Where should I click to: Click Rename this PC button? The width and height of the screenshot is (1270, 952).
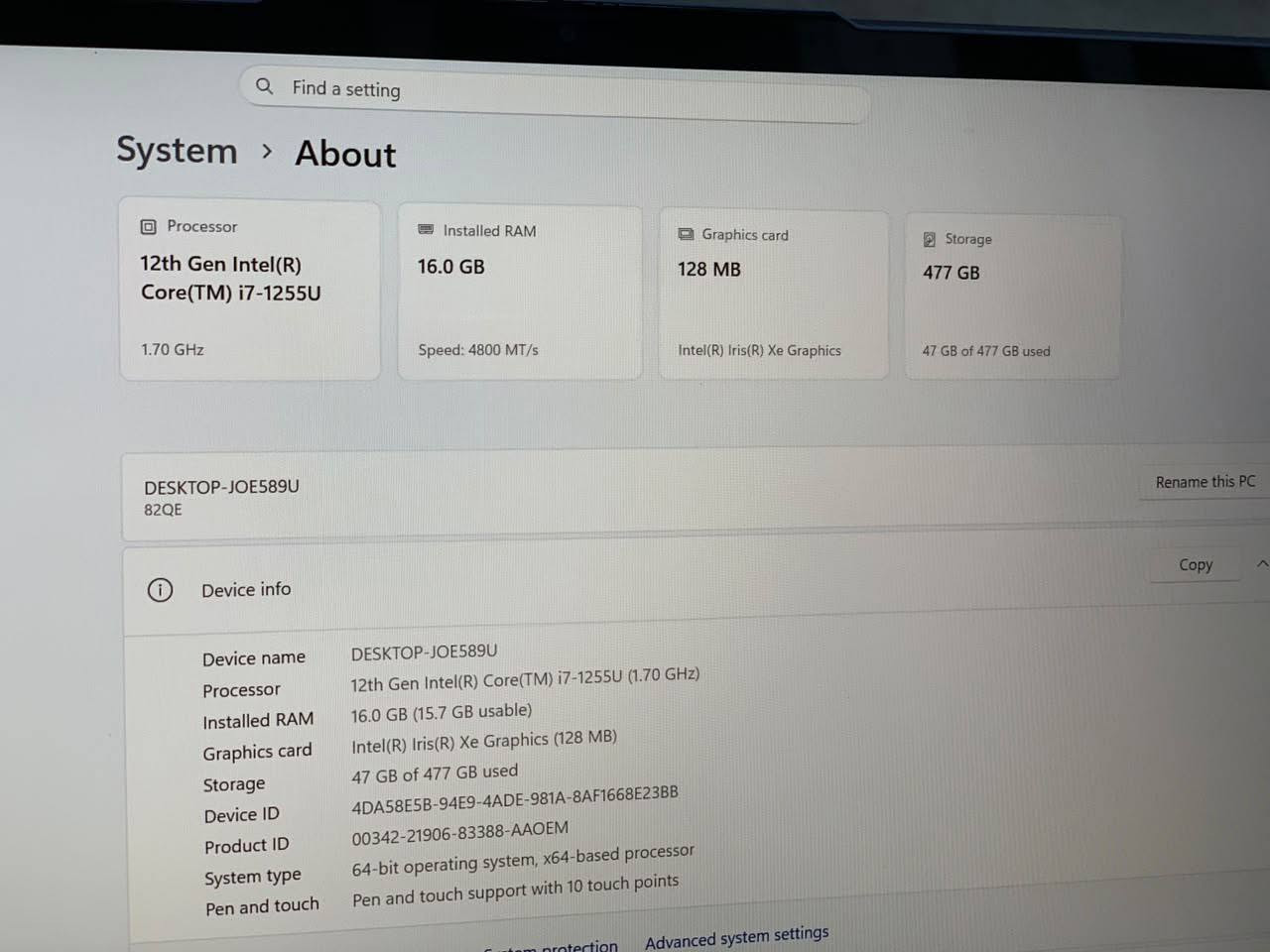click(x=1206, y=482)
